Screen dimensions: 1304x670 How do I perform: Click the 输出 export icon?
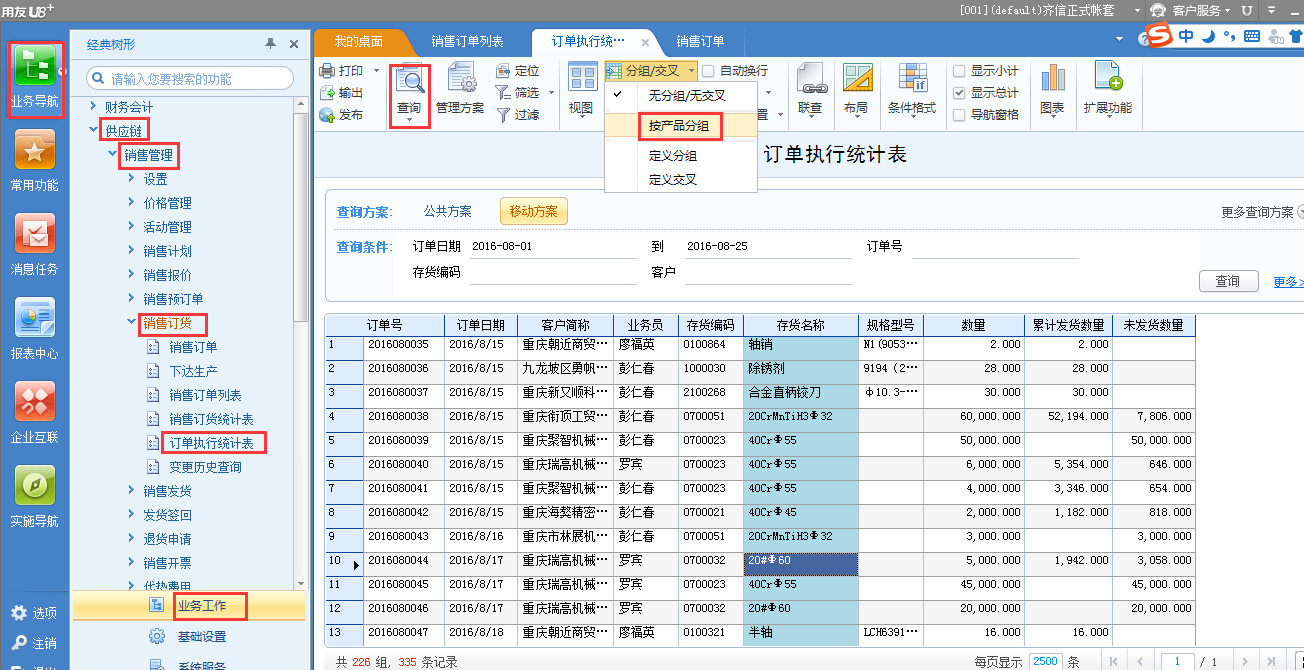tap(327, 93)
